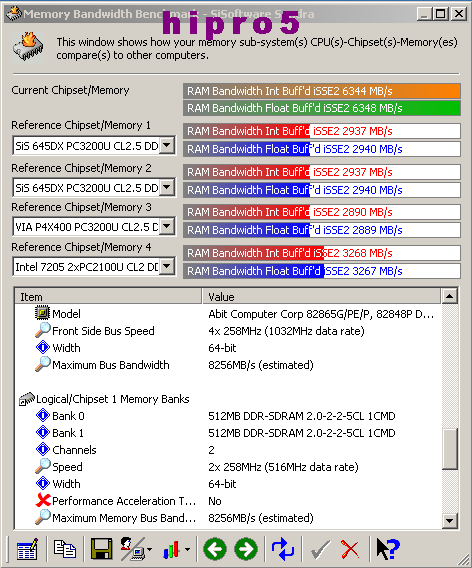Sort by the Value column header
This screenshot has width=472, height=568.
322,297
